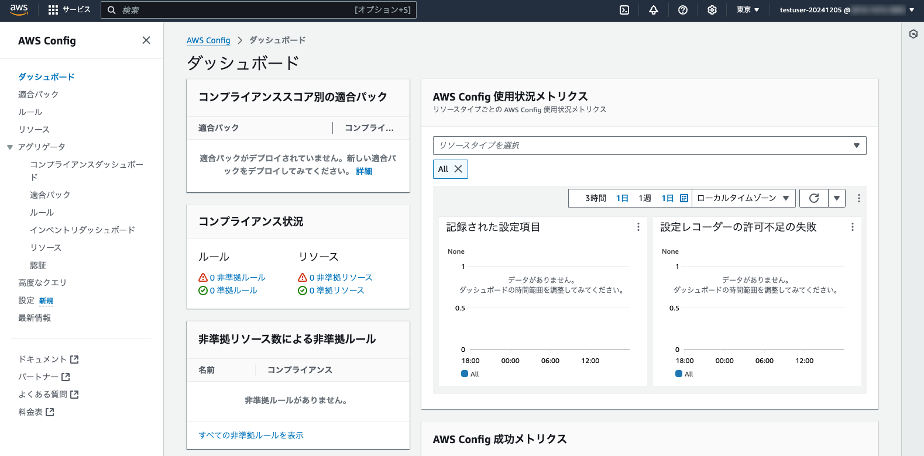Click the AWS Config breadcrumb link
The image size is (924, 456).
[209, 40]
